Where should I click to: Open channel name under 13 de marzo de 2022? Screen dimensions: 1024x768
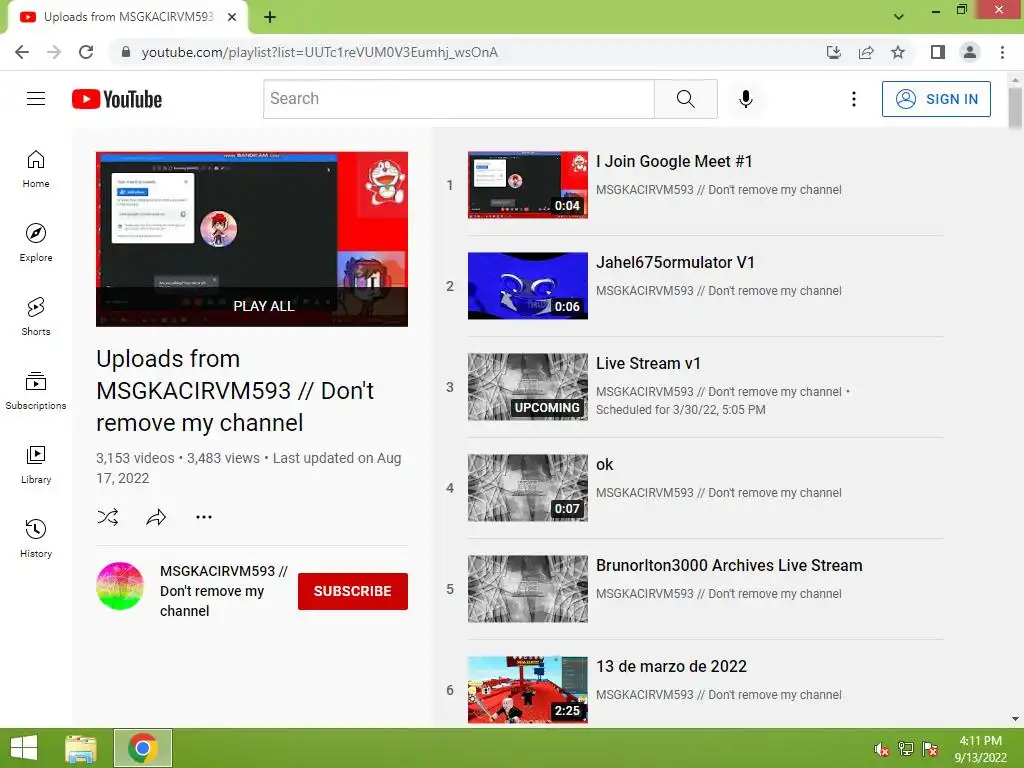tap(718, 695)
